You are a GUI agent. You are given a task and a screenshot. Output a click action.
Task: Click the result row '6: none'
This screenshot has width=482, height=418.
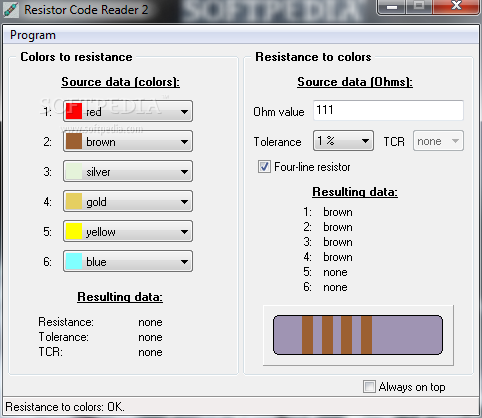(325, 287)
